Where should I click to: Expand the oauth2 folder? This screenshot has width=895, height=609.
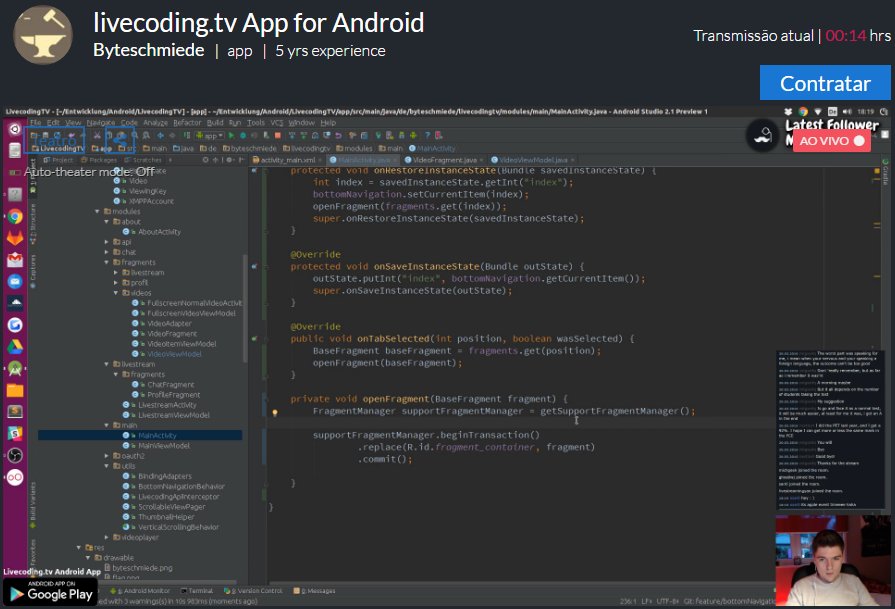(x=107, y=455)
